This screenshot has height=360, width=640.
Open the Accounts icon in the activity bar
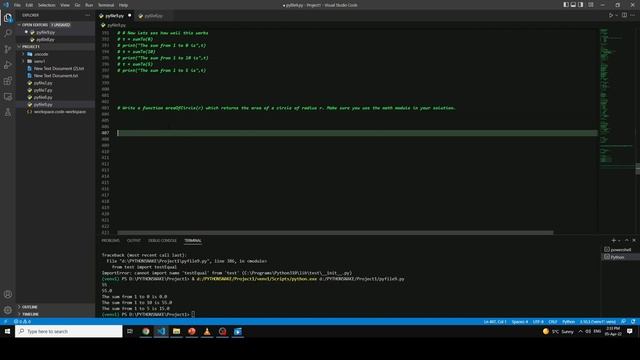point(8,294)
